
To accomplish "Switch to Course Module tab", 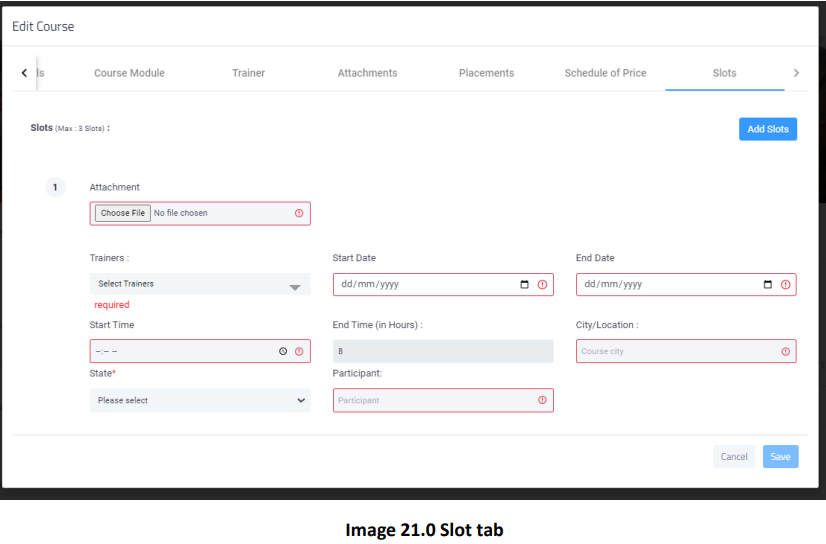I will click(130, 73).
